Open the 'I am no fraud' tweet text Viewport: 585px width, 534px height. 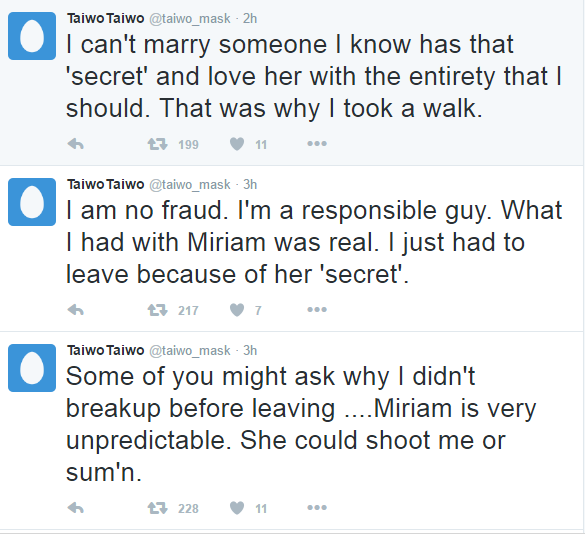314,242
